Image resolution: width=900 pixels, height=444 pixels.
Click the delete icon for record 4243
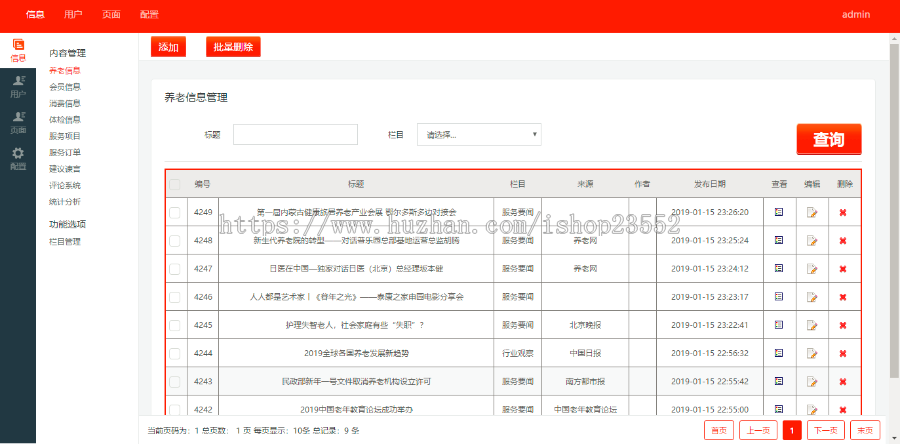click(x=842, y=381)
